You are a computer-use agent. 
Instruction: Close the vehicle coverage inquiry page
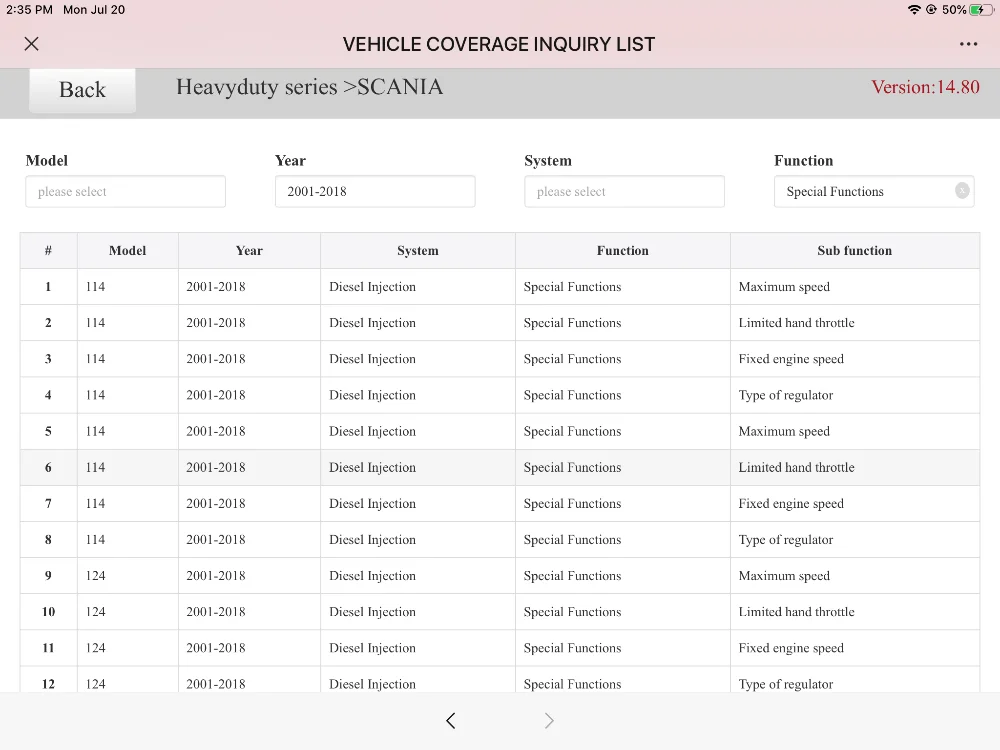click(x=31, y=44)
